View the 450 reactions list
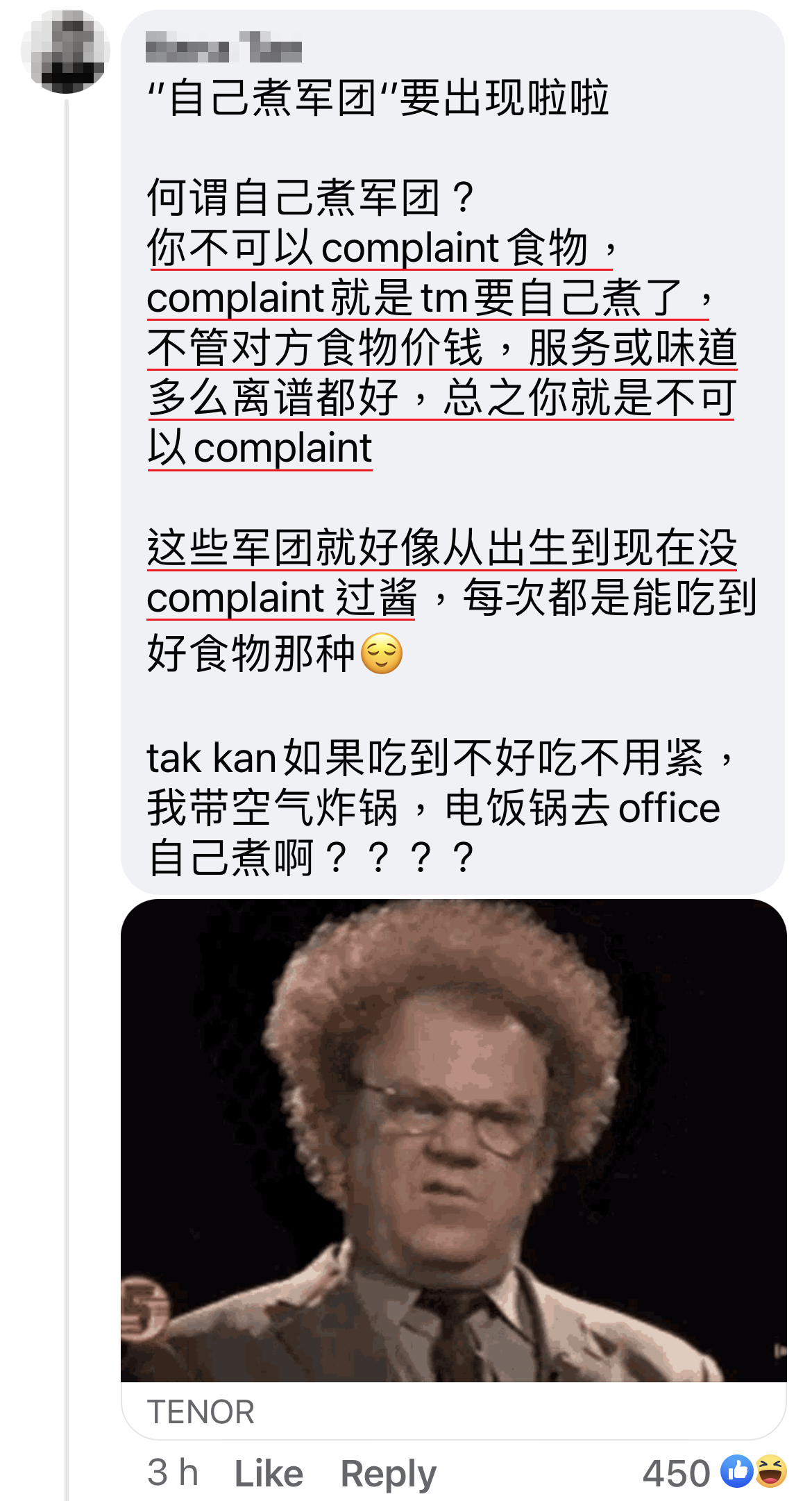 676,1473
